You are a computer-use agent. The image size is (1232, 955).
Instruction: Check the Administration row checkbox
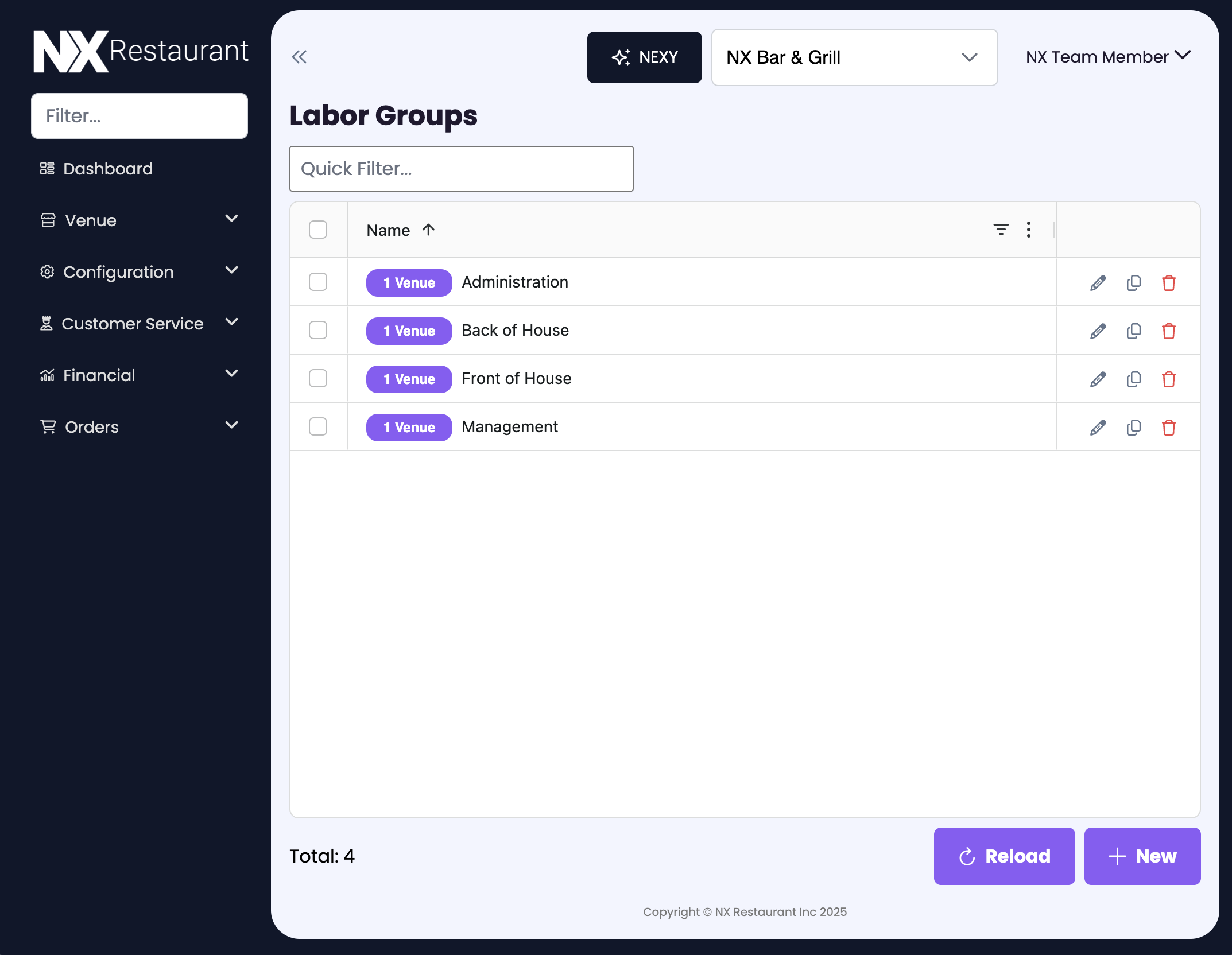[x=318, y=282]
